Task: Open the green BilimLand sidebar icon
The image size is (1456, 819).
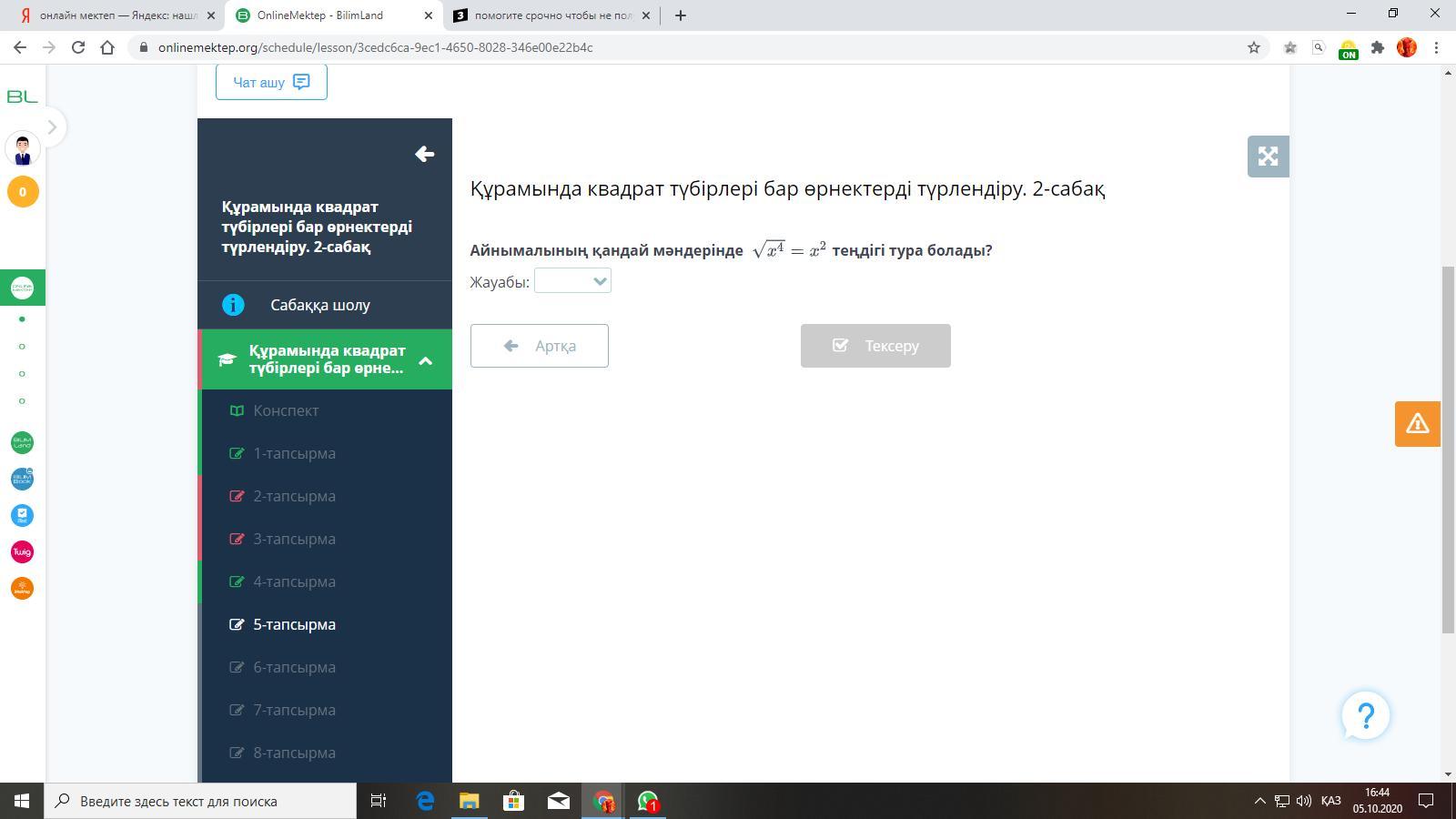Action: pos(22,442)
